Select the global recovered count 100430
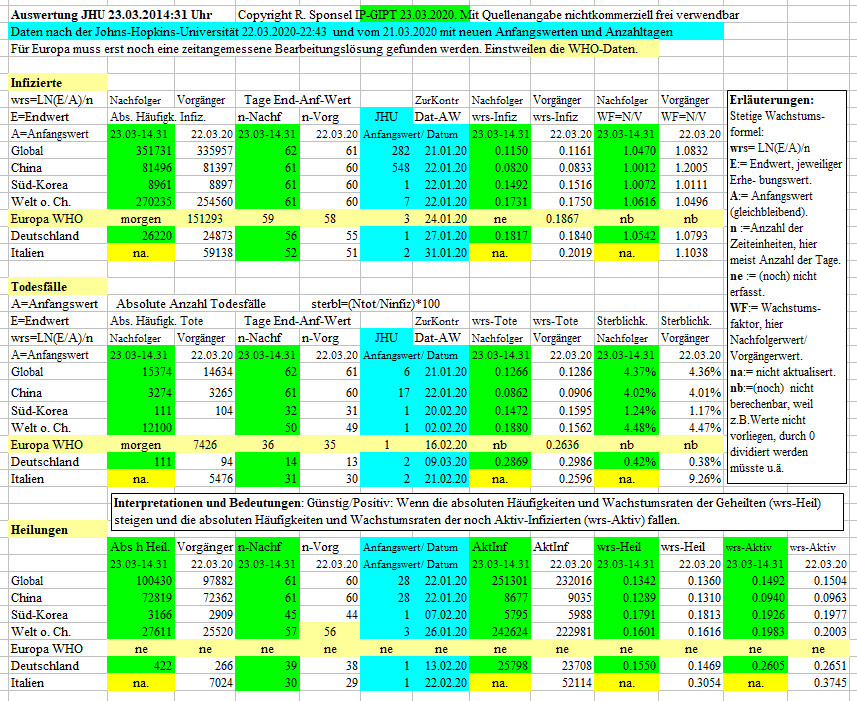Image resolution: width=857 pixels, height=701 pixels. [x=141, y=581]
